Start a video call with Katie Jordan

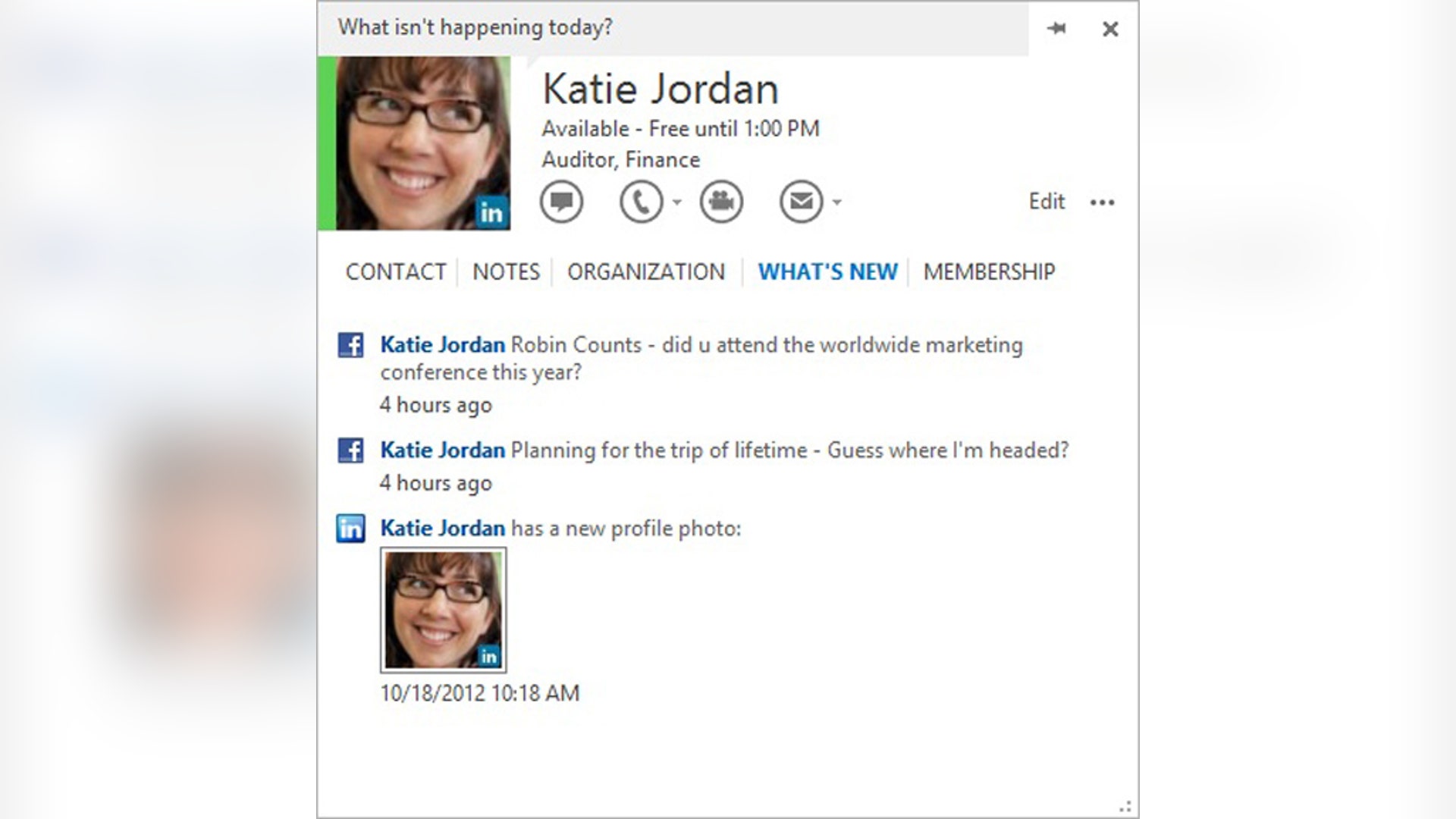(721, 202)
